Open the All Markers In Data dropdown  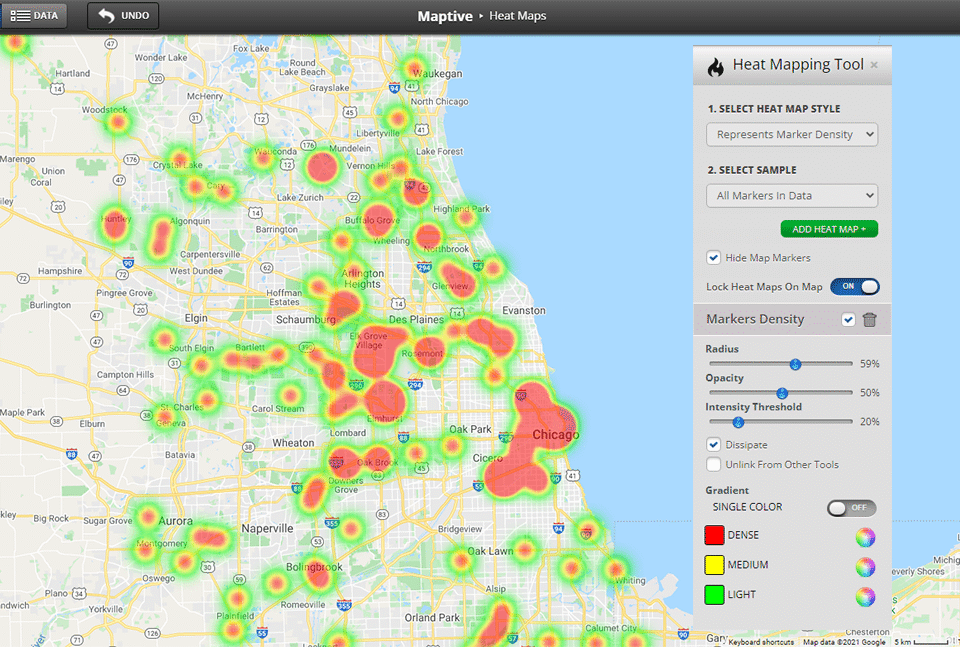click(x=791, y=195)
